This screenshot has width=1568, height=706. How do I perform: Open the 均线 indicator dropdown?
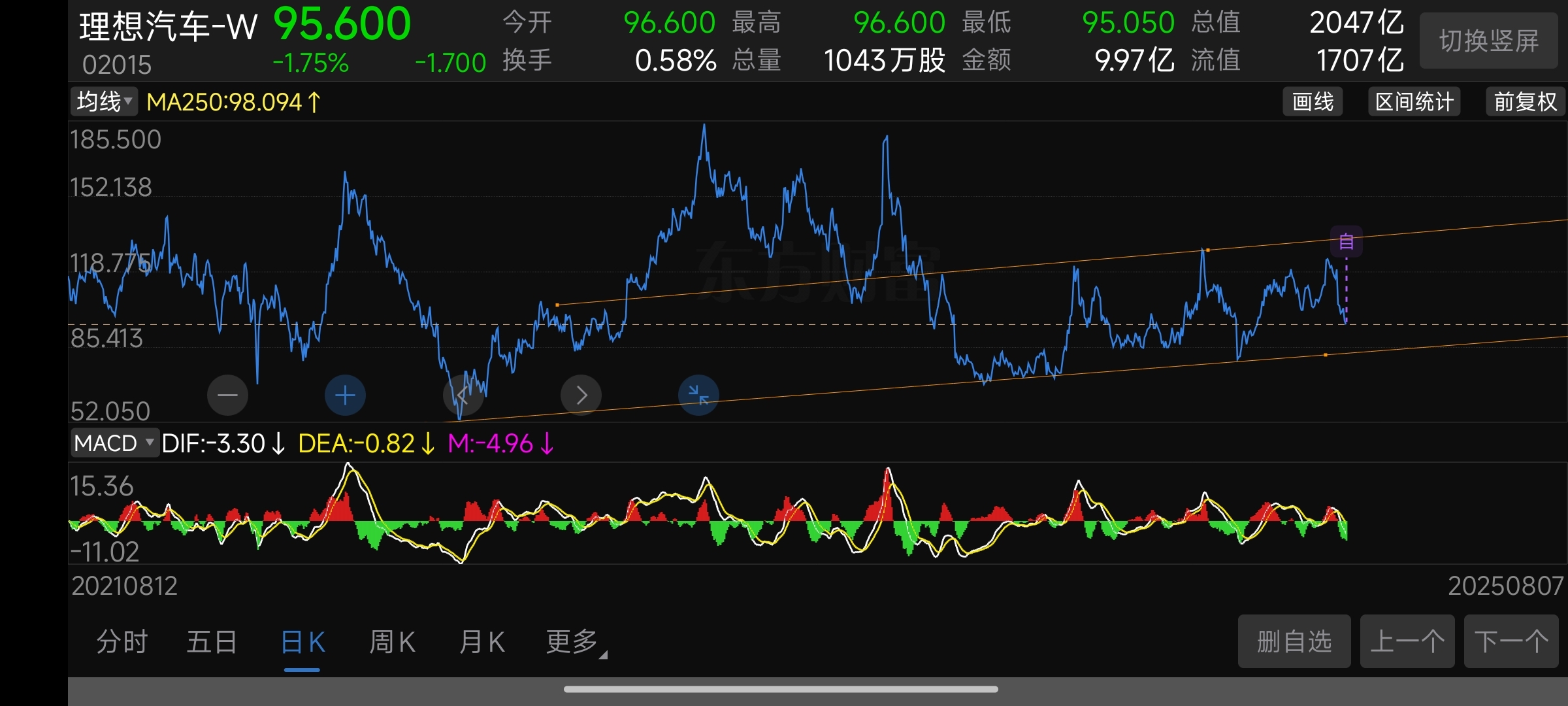pos(105,102)
